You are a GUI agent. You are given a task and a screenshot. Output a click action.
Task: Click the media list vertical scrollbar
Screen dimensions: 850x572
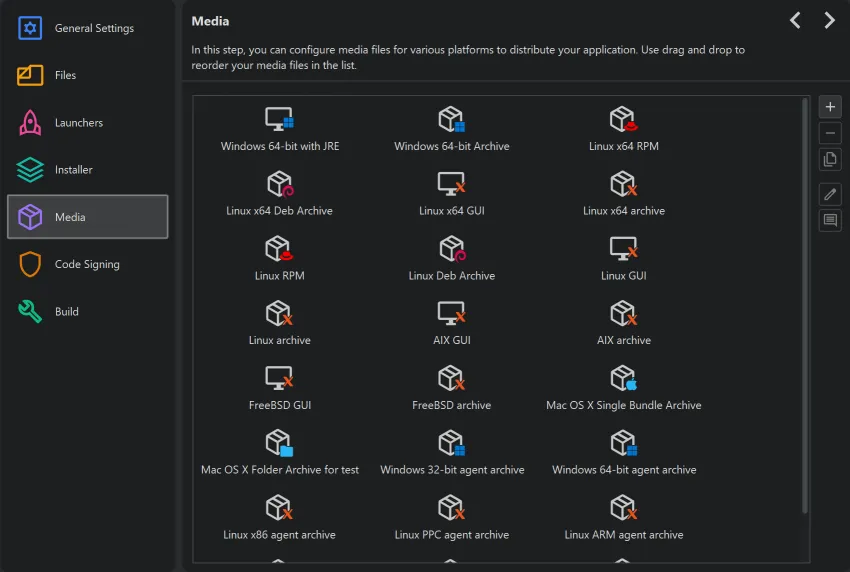(804, 305)
